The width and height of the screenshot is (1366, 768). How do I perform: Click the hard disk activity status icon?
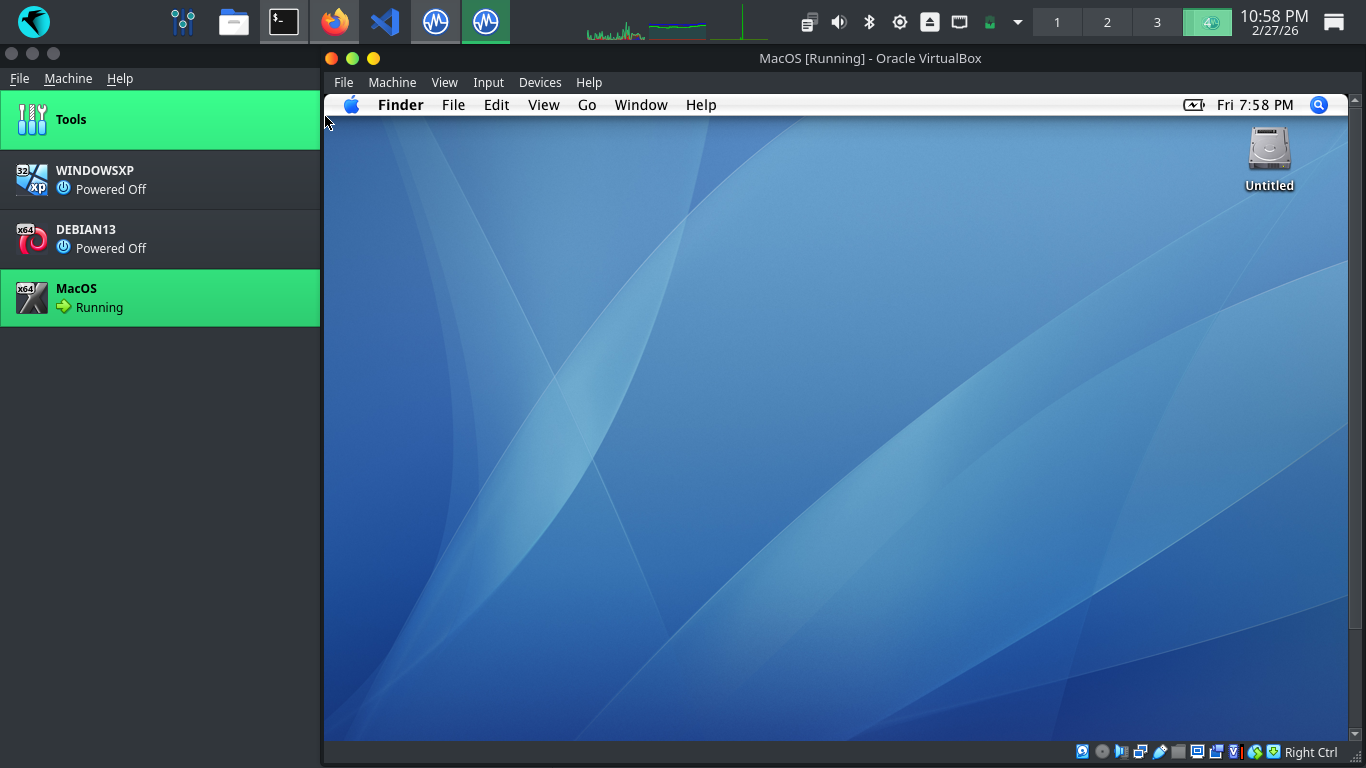(1082, 752)
